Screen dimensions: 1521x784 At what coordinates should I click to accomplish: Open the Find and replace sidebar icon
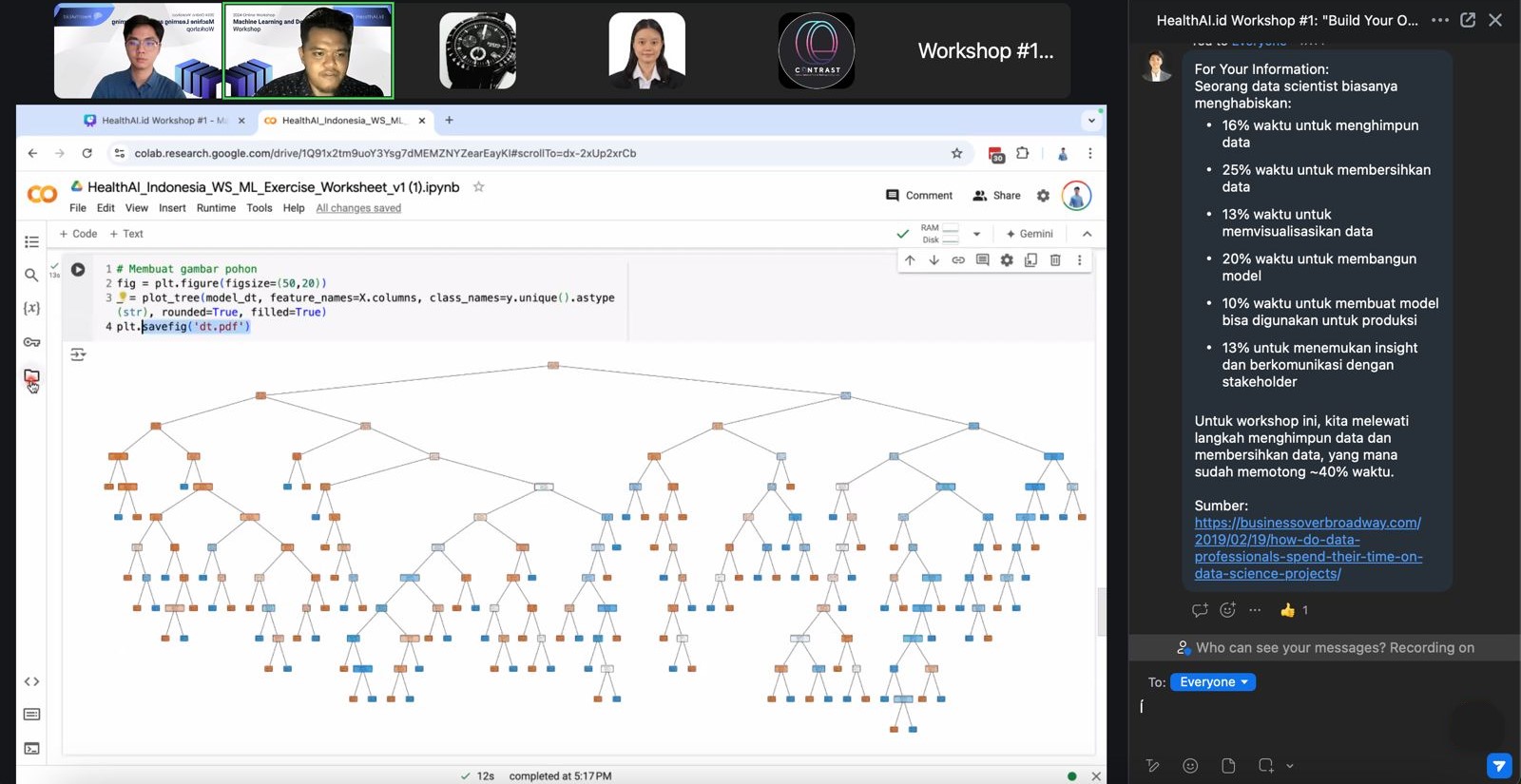(31, 276)
